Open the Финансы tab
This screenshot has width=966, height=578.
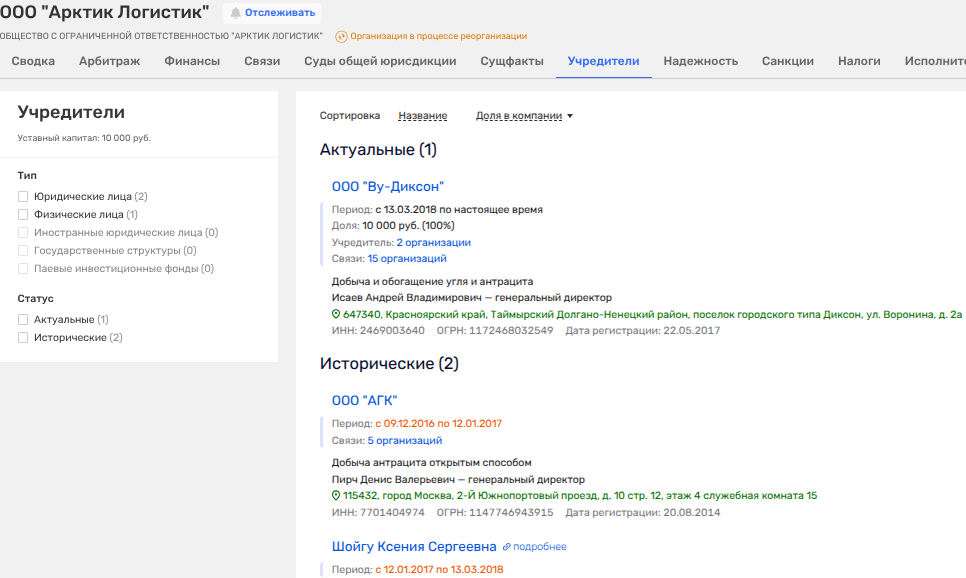coord(192,61)
